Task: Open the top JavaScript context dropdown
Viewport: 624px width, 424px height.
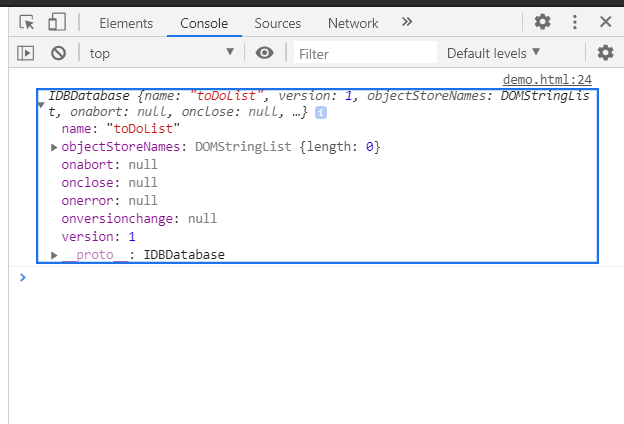Action: pyautogui.click(x=161, y=53)
